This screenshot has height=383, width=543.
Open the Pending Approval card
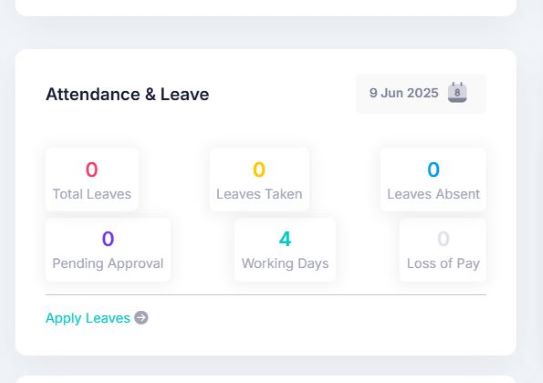tap(108, 249)
